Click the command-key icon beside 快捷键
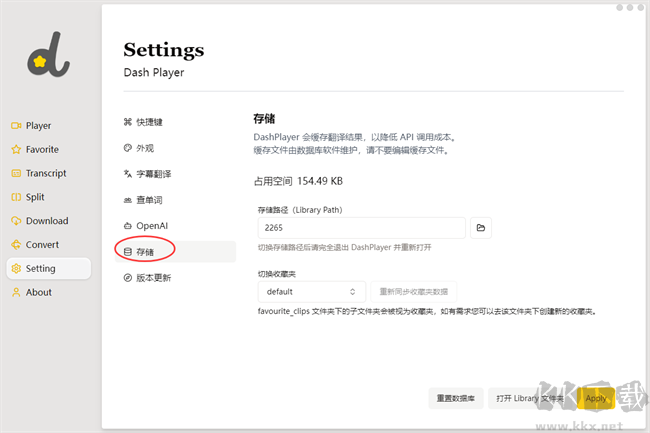The width and height of the screenshot is (650, 433). 128,122
